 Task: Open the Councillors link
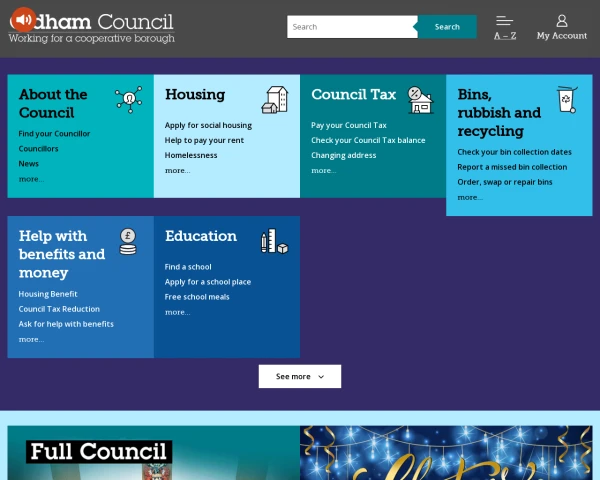pyautogui.click(x=38, y=149)
